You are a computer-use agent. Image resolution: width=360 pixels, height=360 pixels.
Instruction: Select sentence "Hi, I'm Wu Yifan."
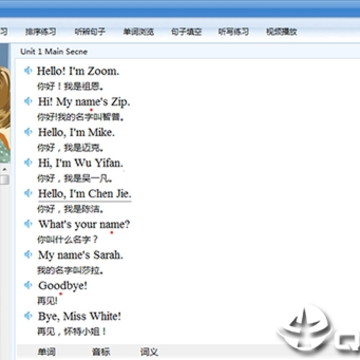pyautogui.click(x=80, y=163)
